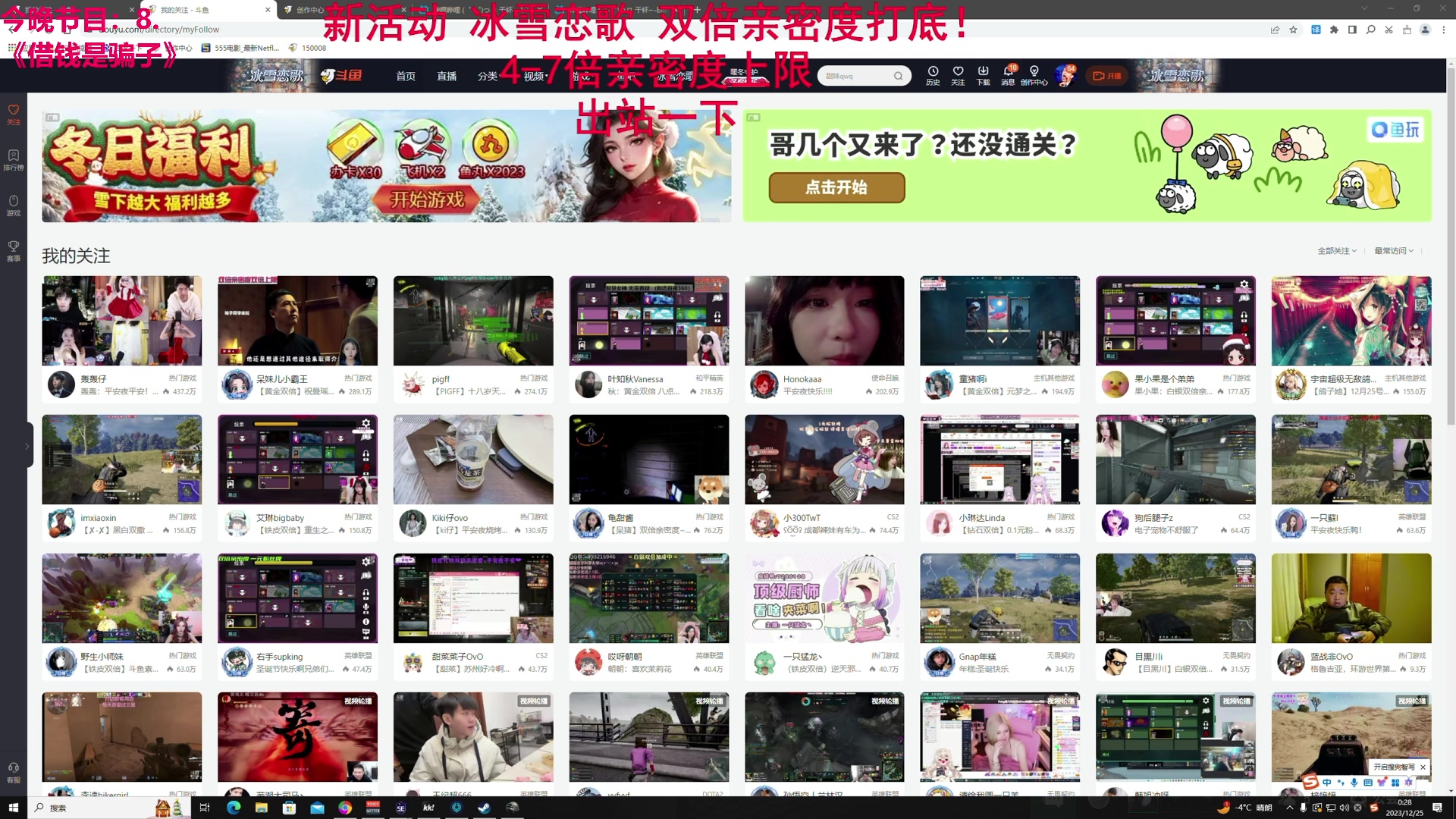The width and height of the screenshot is (1456, 819).
Task: Expand the 最常访问 dropdown
Action: coord(1393,250)
